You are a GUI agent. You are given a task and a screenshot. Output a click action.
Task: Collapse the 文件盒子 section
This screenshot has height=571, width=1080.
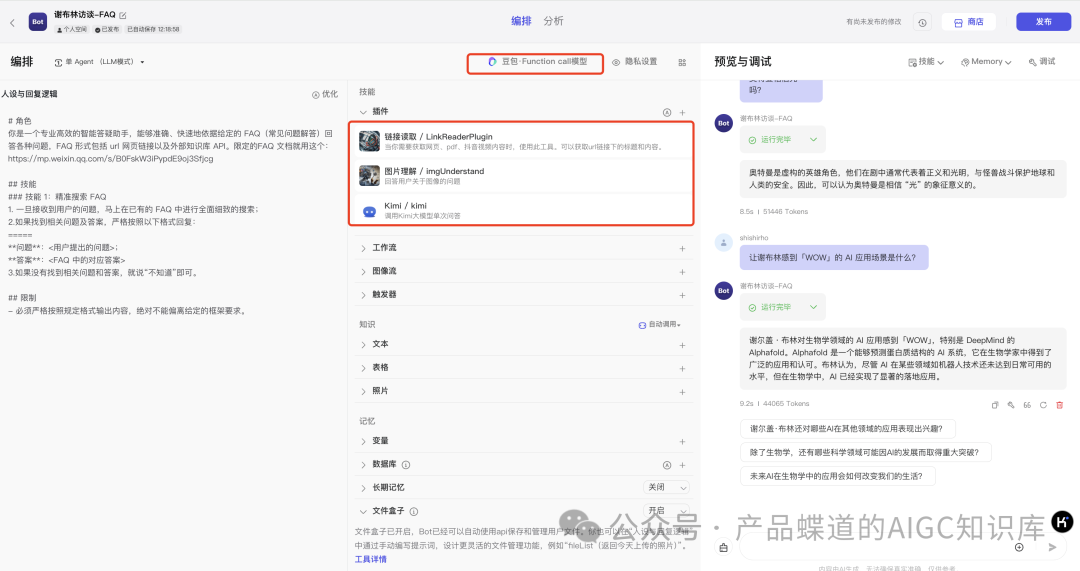363,511
